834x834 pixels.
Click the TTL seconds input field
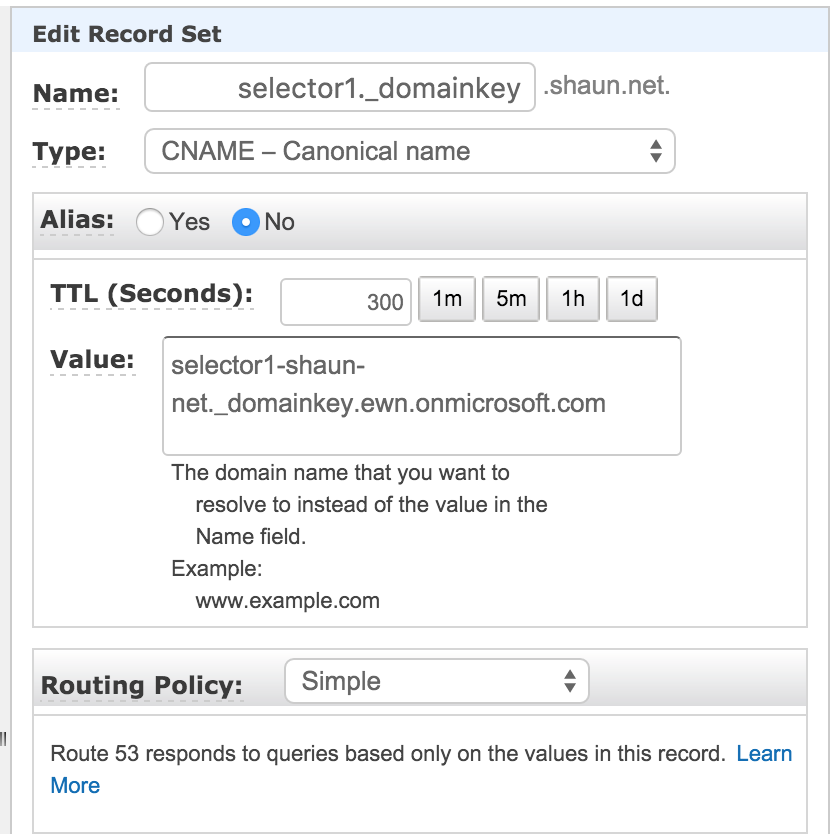(346, 301)
